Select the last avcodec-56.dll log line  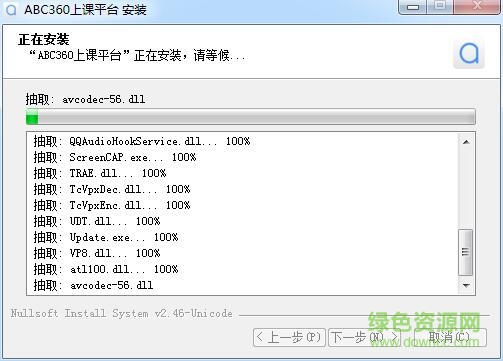(93, 285)
